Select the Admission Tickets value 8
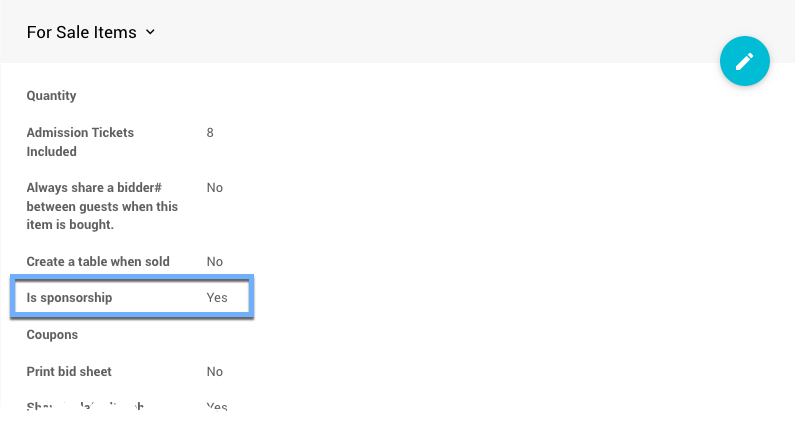 (x=210, y=132)
